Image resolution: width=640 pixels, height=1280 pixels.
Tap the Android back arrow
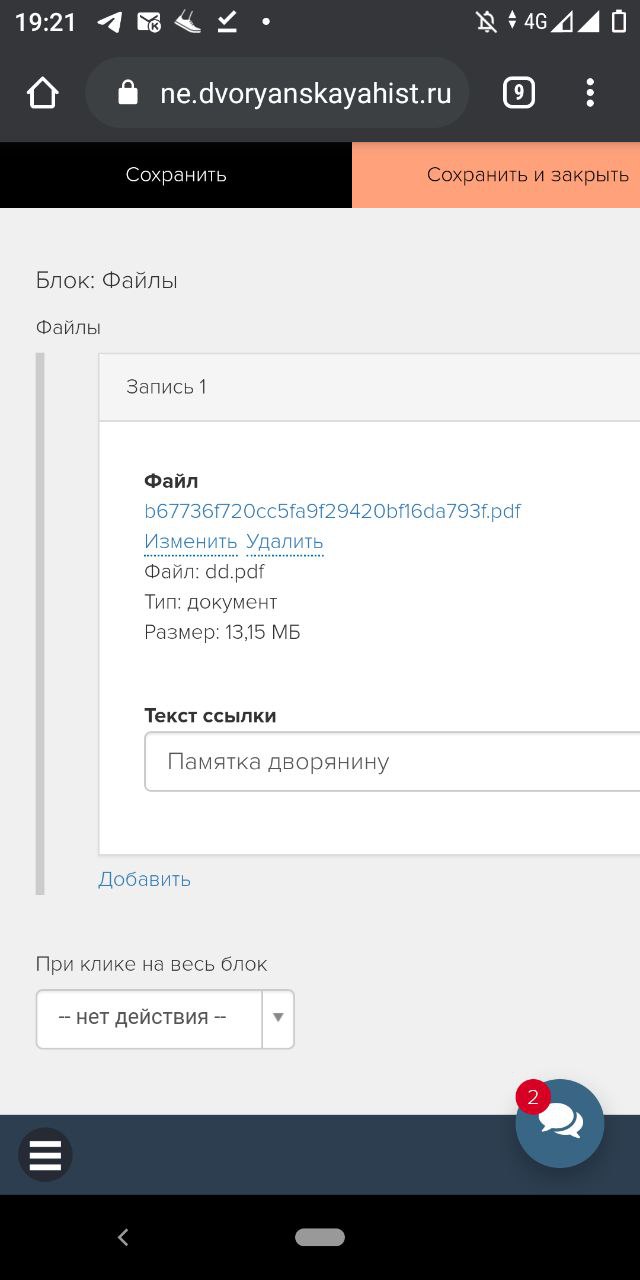tap(123, 1237)
